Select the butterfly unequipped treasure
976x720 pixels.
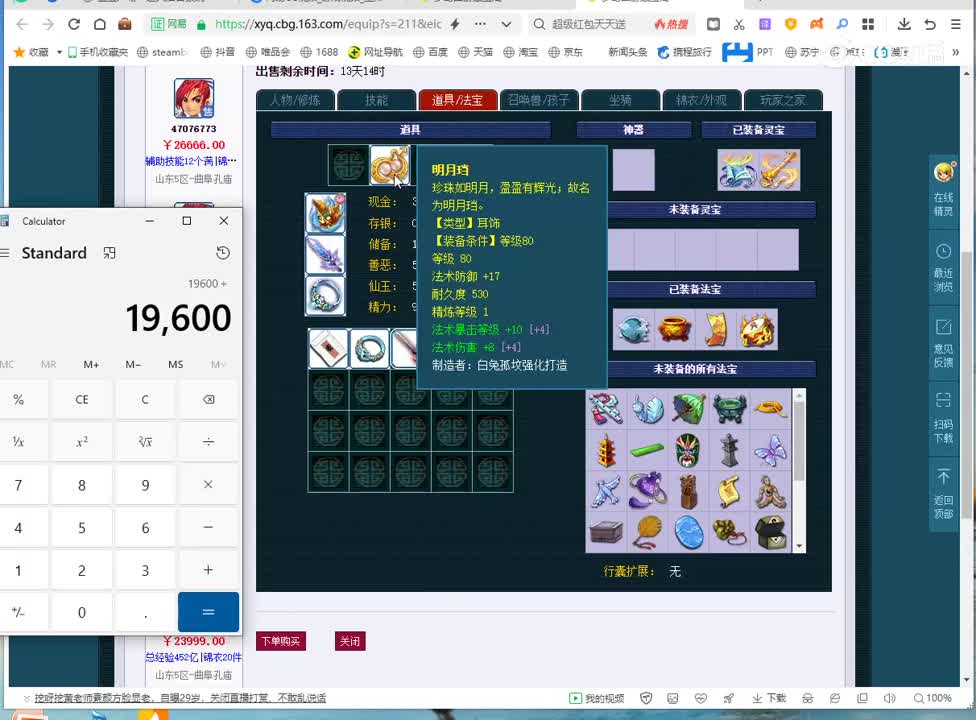tap(770, 450)
